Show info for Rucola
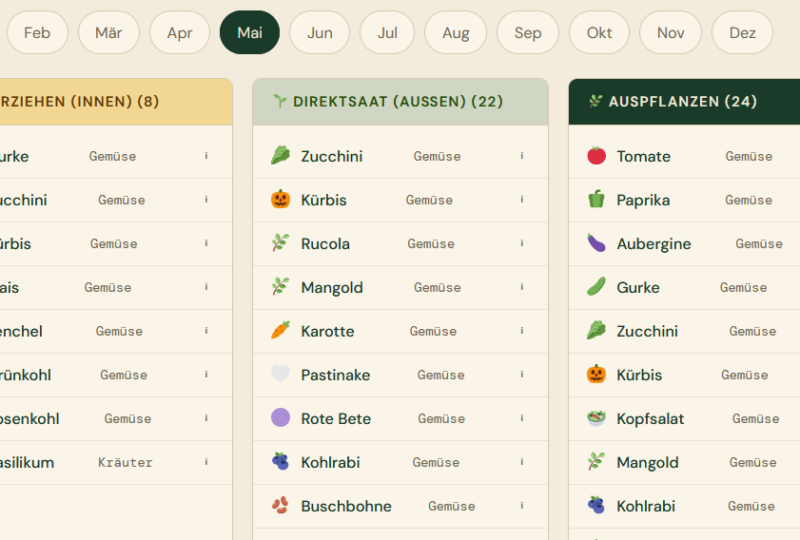Screen dimensions: 800x540 click(521, 243)
